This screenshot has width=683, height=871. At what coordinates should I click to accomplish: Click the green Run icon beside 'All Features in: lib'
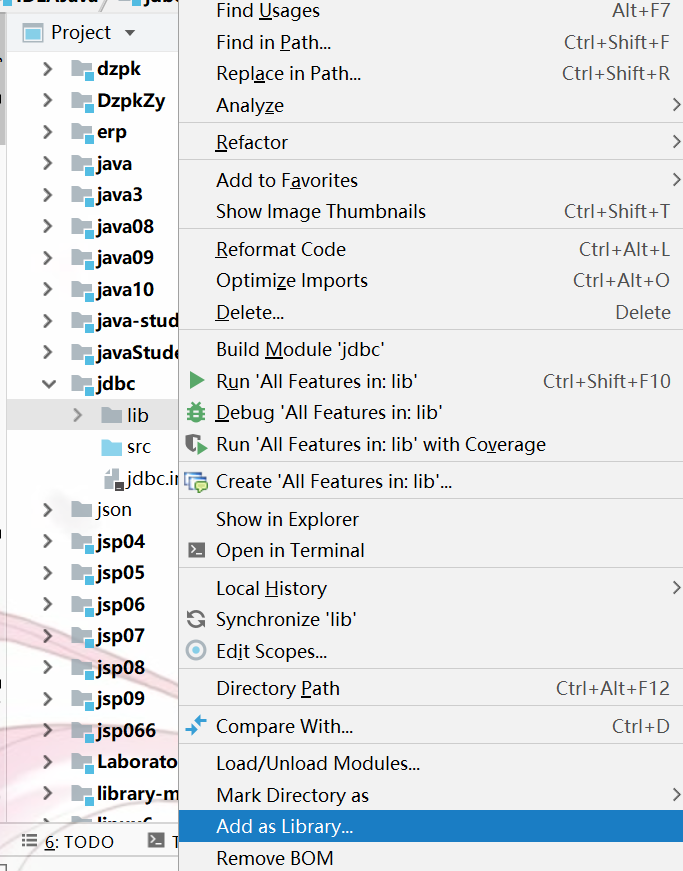(197, 381)
